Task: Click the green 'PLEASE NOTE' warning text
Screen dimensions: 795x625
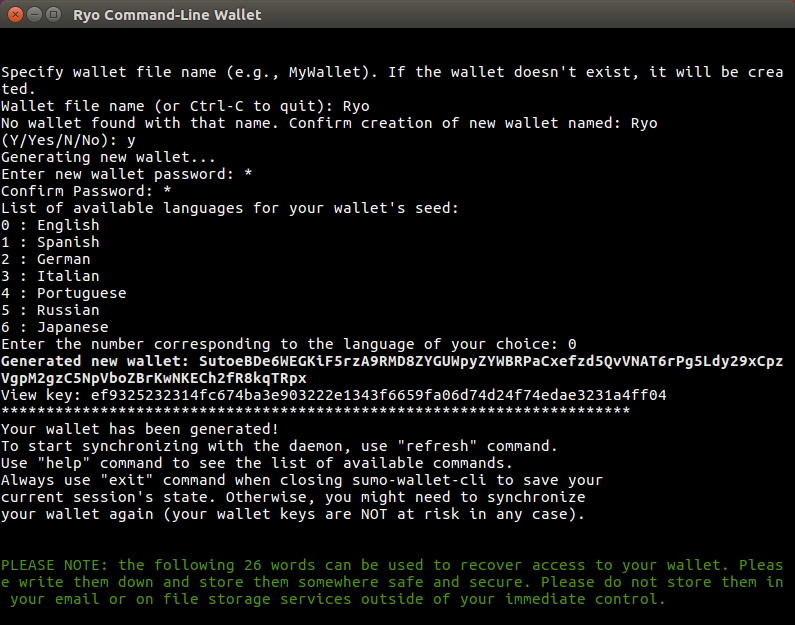Action: click(x=392, y=582)
